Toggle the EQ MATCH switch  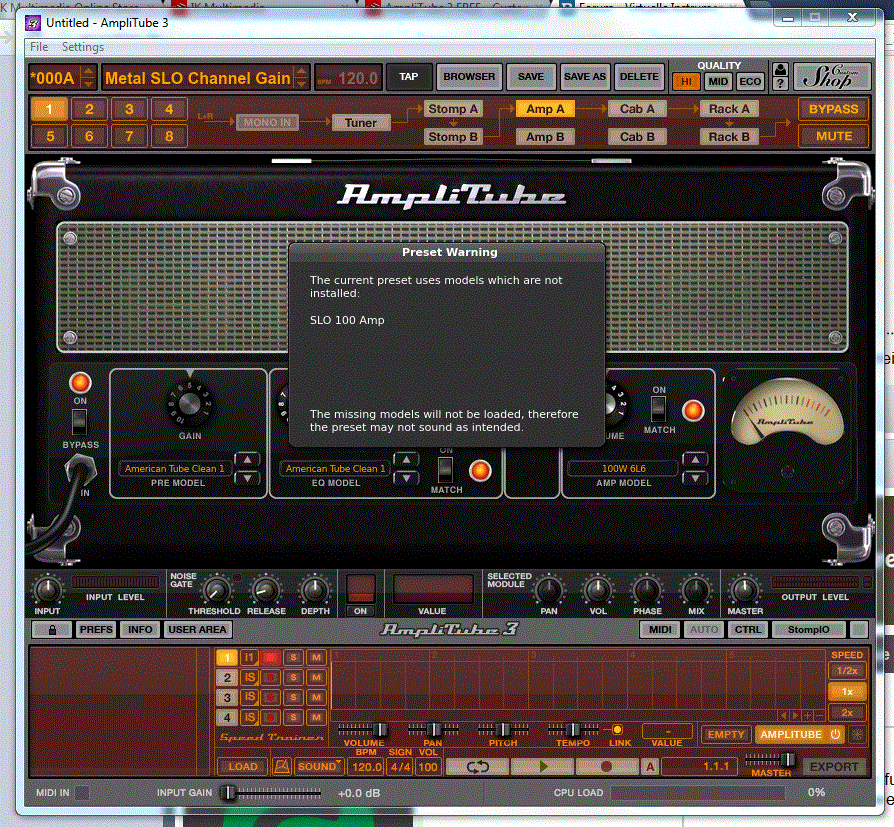click(445, 469)
